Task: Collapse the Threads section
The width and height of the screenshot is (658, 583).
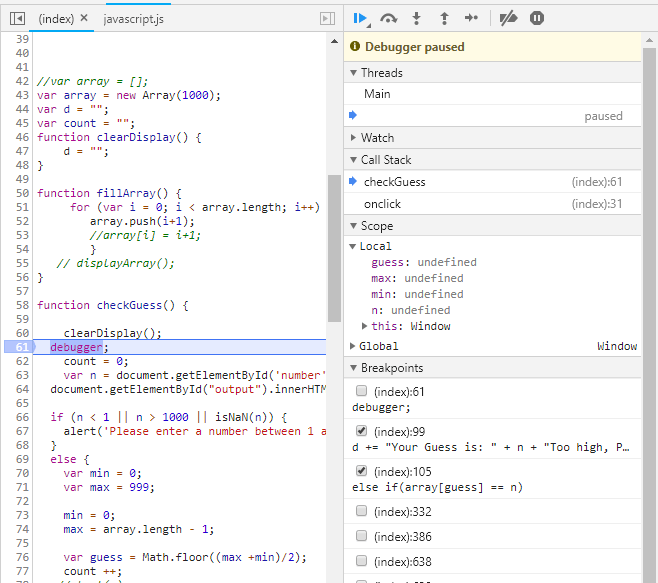Action: [353, 73]
